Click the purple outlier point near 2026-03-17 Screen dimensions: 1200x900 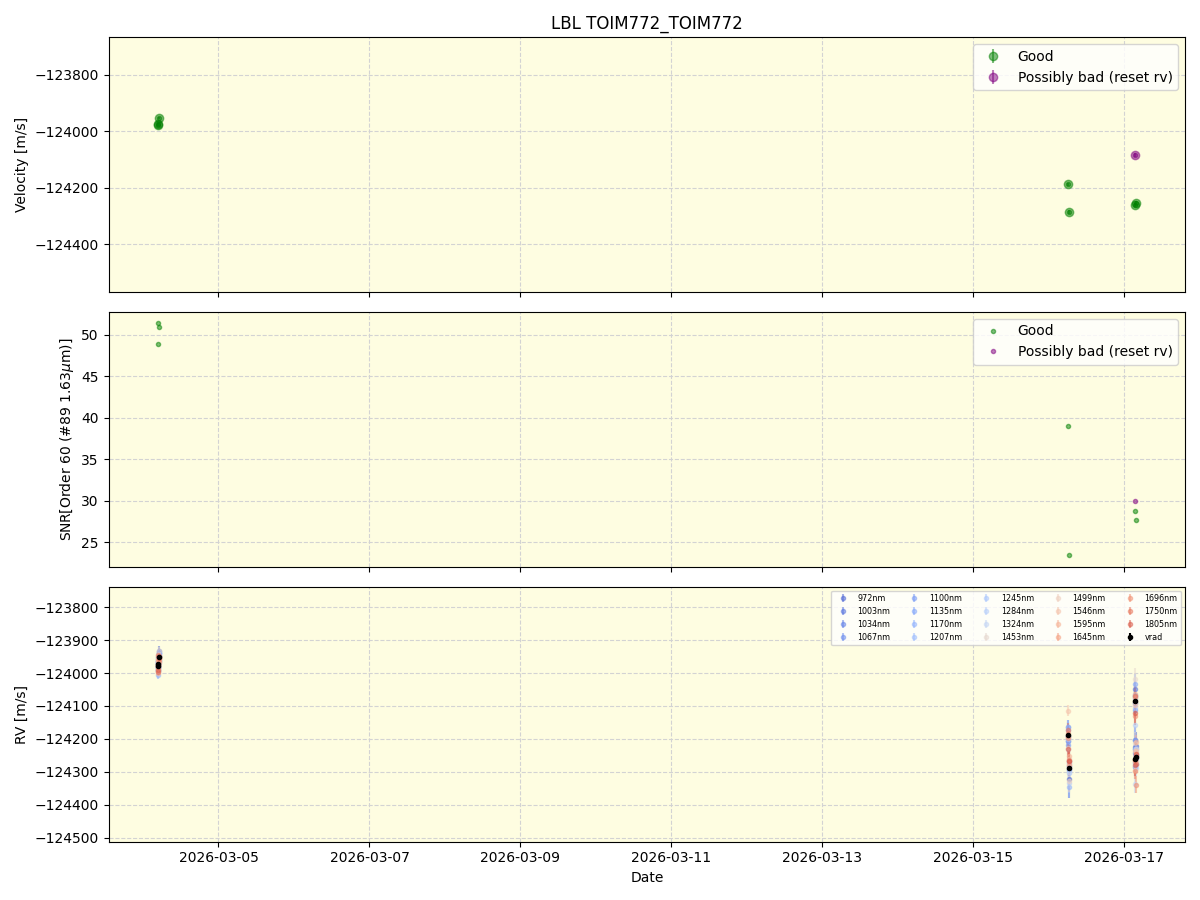tap(1134, 155)
